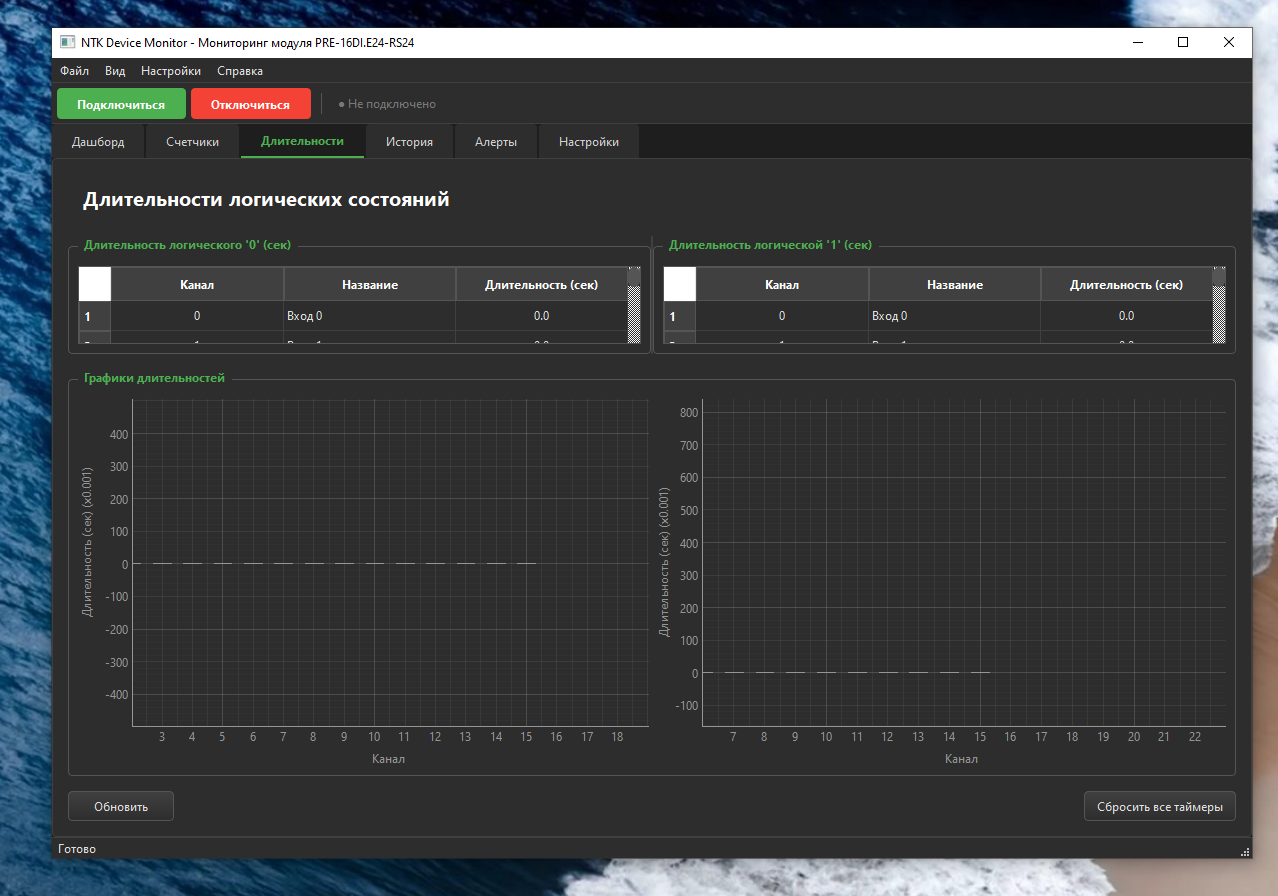
Task: Click the NTK Device Monitor app icon
Action: (67, 43)
